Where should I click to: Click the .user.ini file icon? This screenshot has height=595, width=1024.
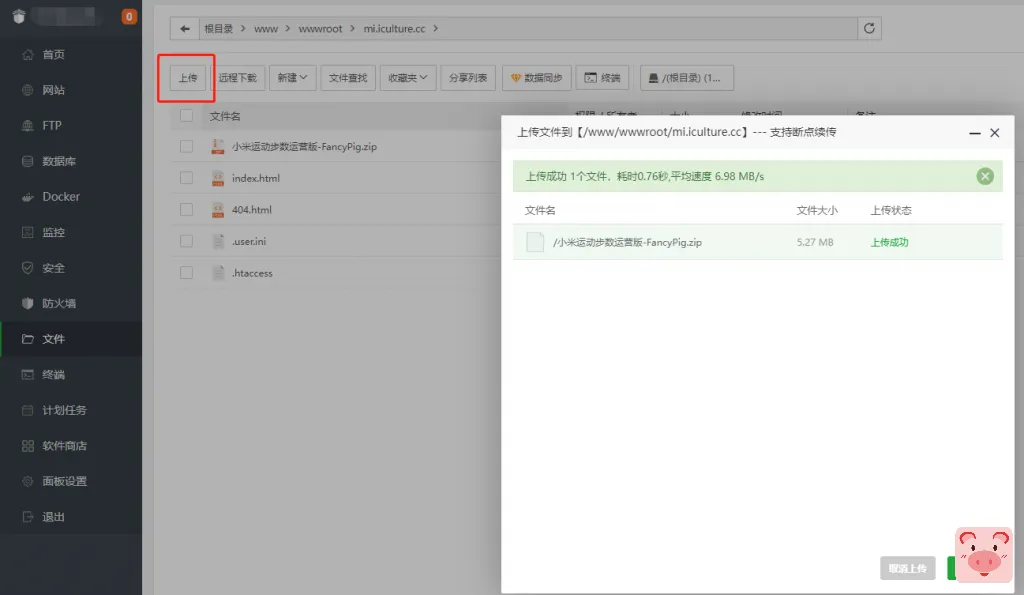point(218,241)
